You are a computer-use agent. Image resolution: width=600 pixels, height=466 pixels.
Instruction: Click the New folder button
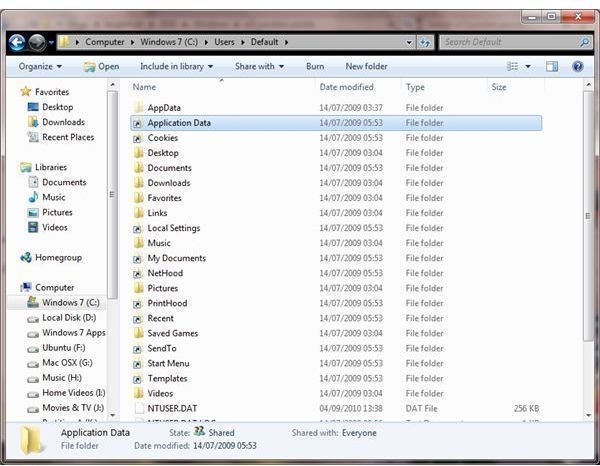tap(366, 67)
